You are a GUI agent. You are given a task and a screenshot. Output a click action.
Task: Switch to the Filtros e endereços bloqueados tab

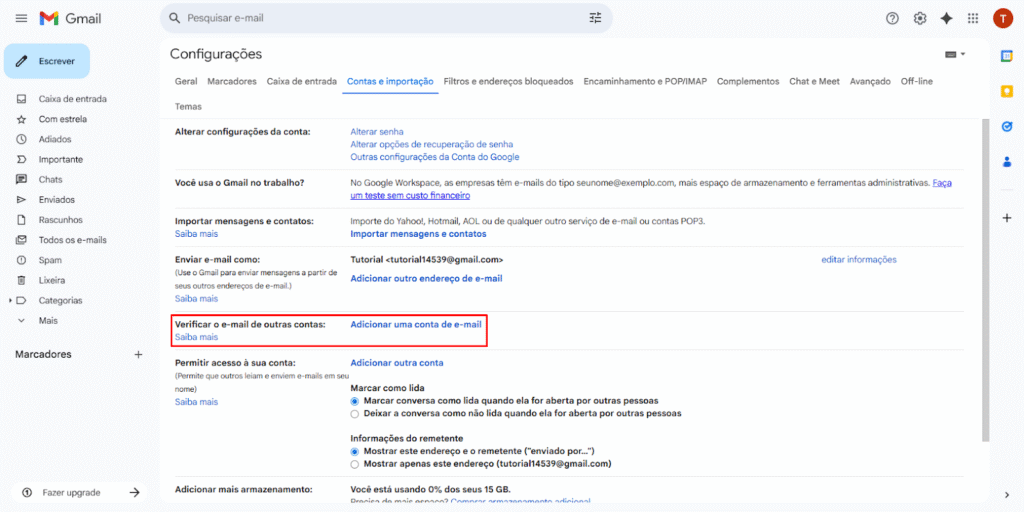click(508, 81)
